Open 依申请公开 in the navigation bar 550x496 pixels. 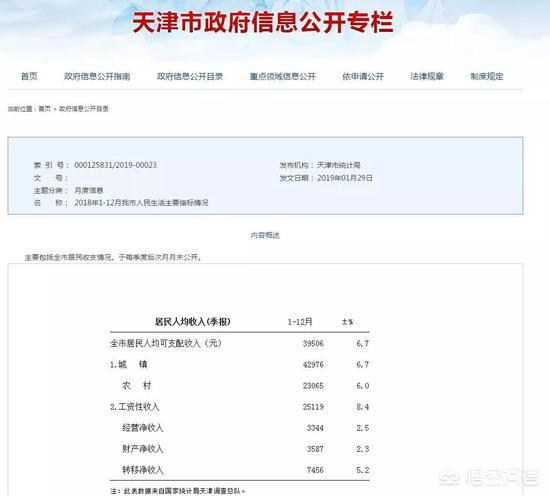363,76
